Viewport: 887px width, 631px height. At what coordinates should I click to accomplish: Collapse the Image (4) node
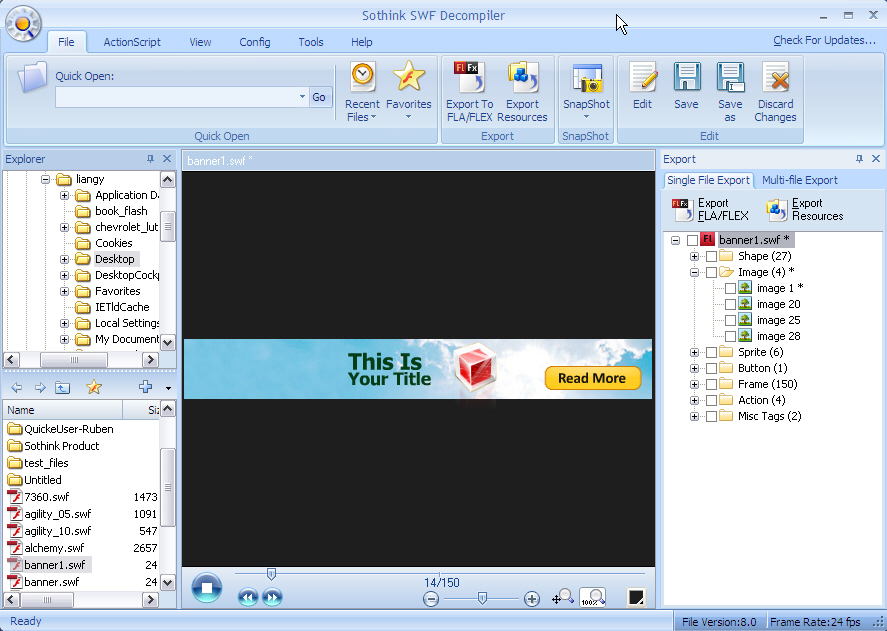[x=694, y=272]
